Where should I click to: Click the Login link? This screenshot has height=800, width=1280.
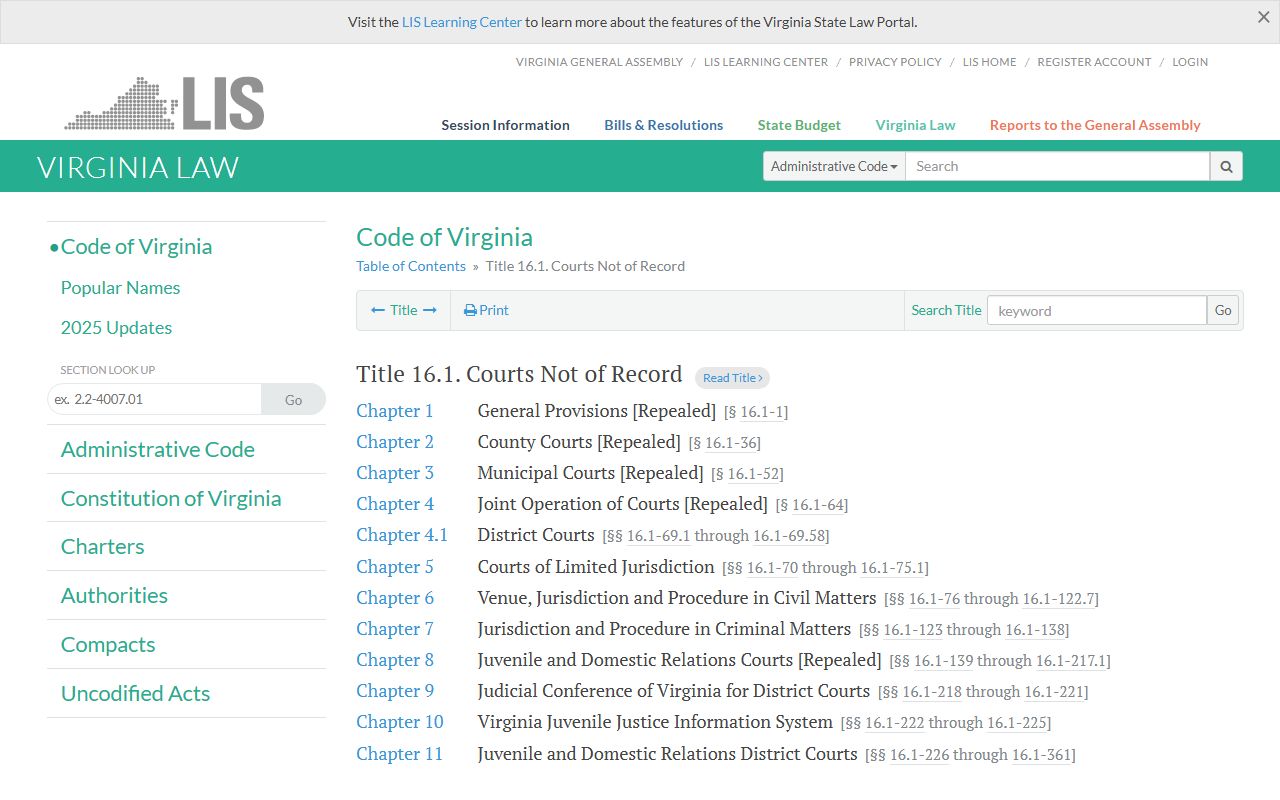(x=1190, y=62)
